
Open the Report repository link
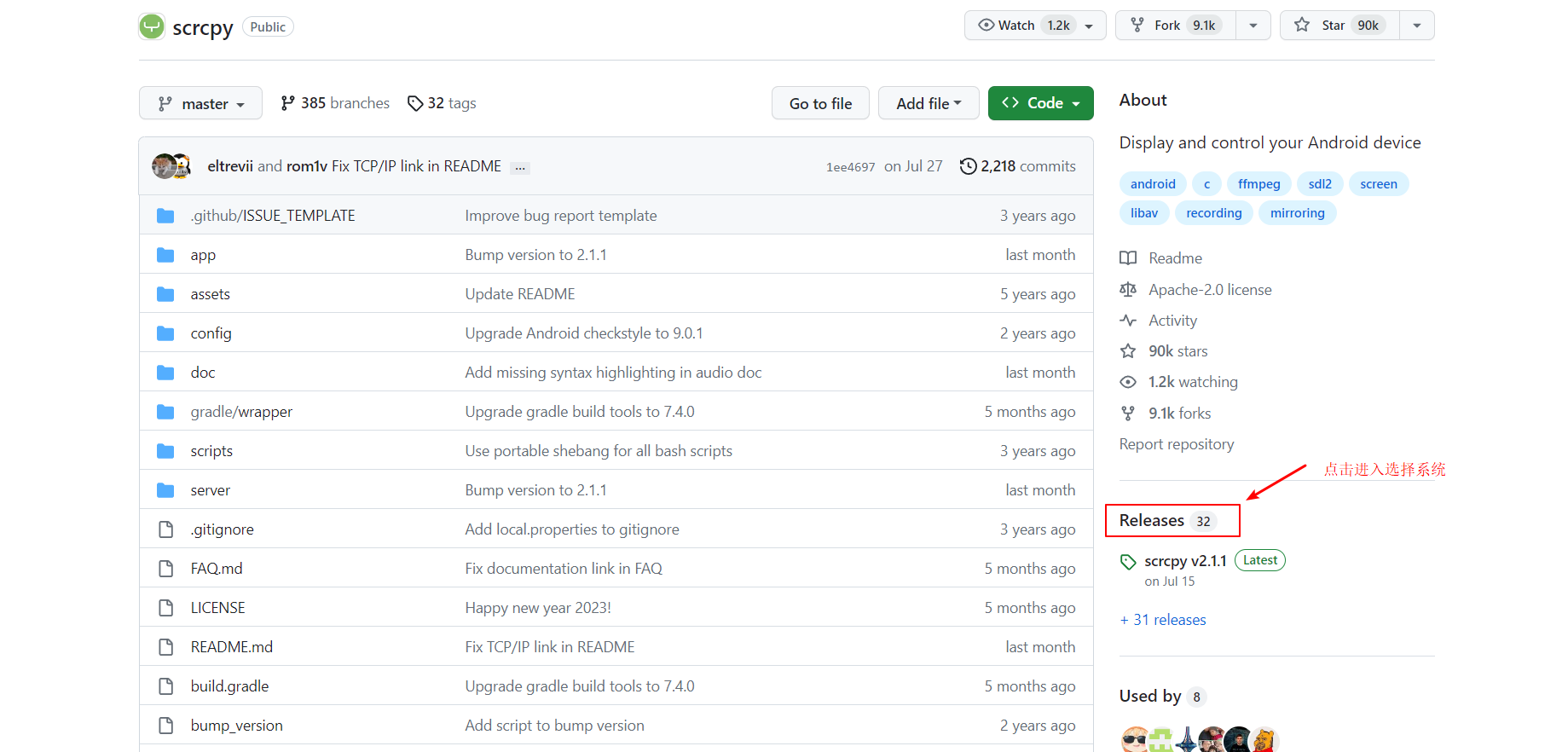(1177, 444)
